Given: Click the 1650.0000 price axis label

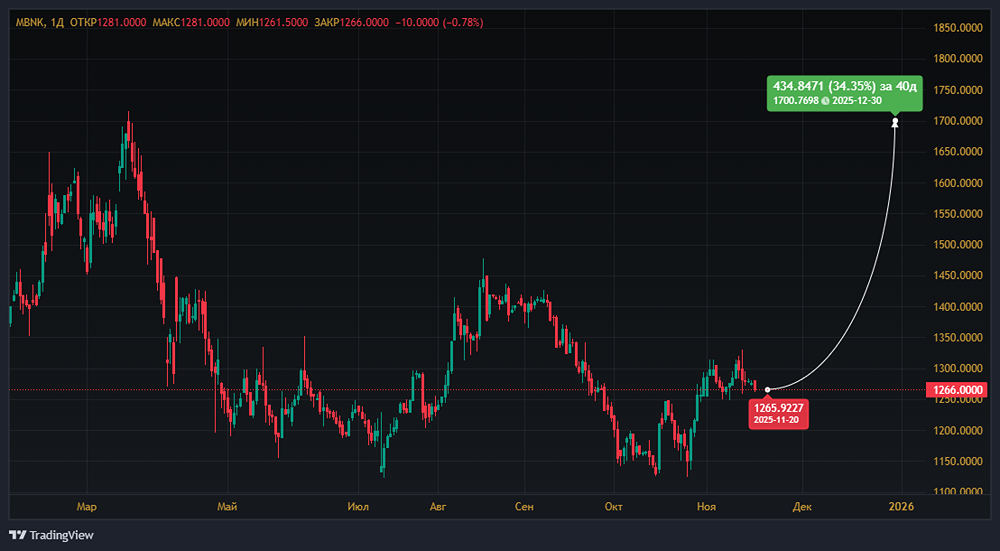Looking at the screenshot, I should 956,152.
